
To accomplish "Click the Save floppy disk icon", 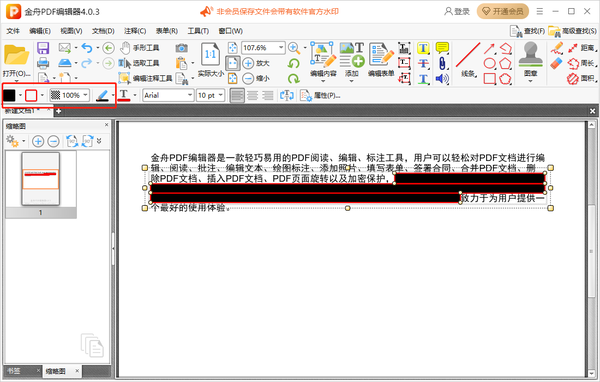I will [x=43, y=48].
